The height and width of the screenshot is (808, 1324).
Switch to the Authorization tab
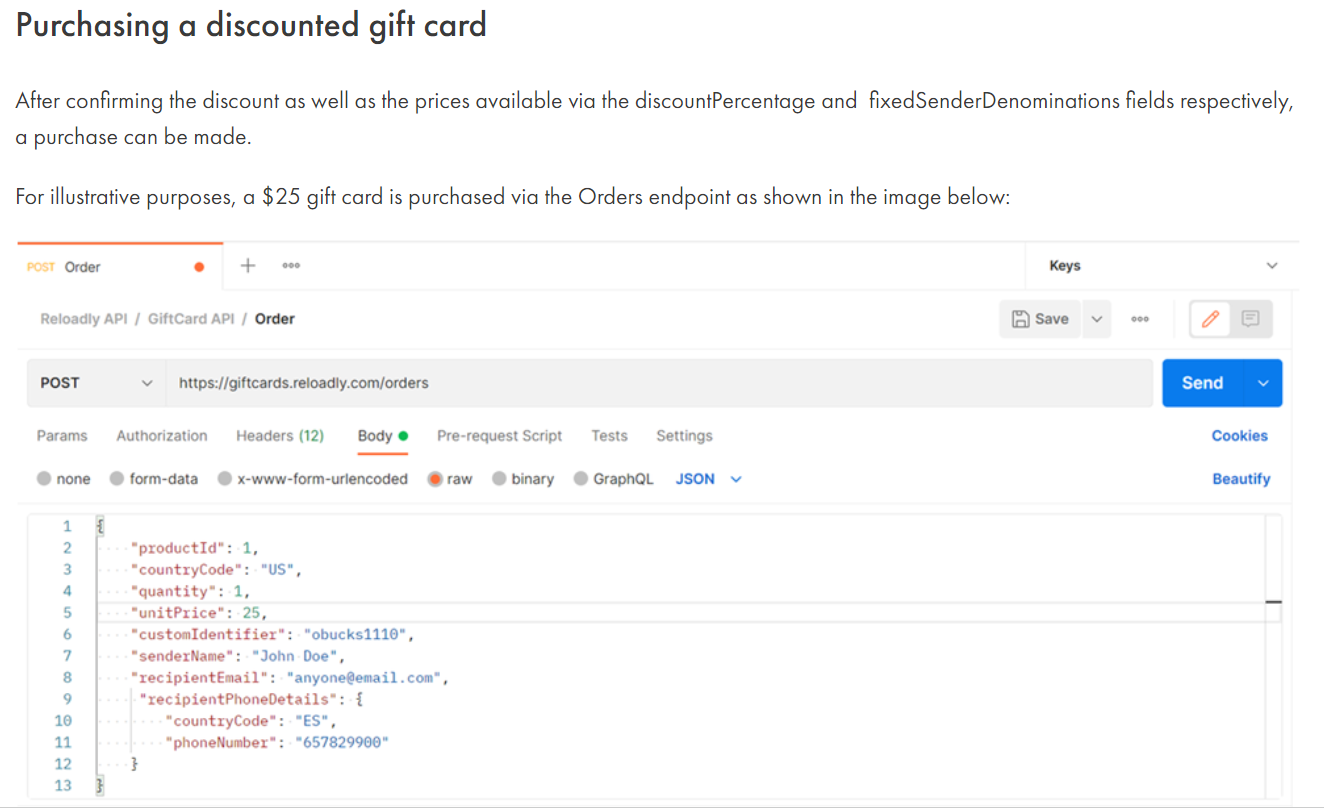pos(162,436)
